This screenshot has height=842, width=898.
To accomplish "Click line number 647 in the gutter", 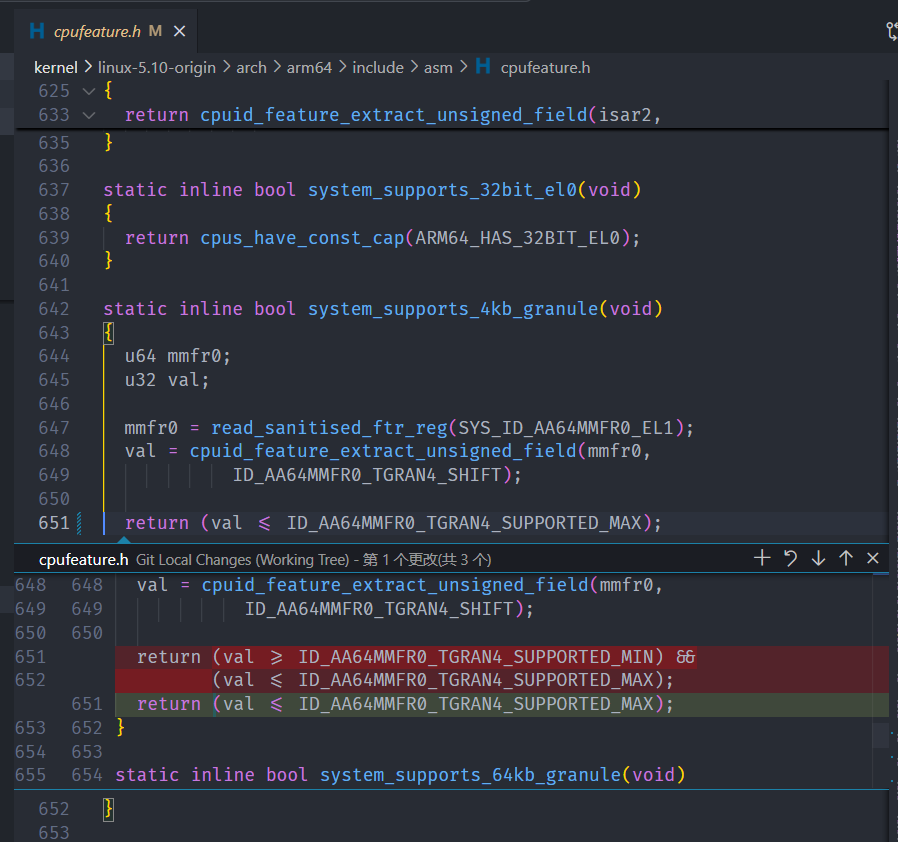I will (x=53, y=428).
